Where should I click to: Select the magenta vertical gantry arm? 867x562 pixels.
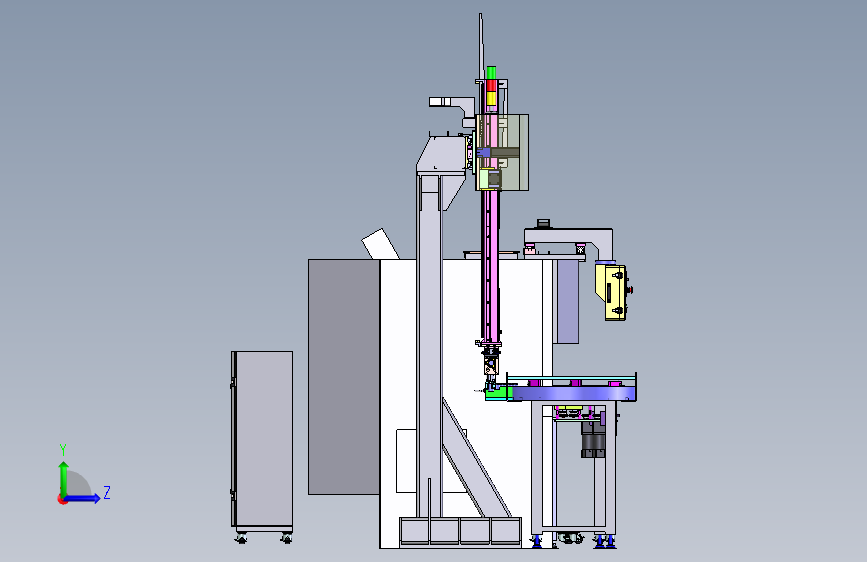coord(490,266)
